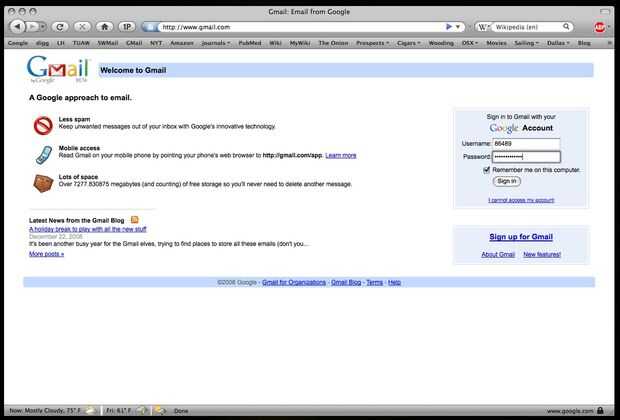Click the Mobile access phone icon
This screenshot has width=620, height=420.
(x=44, y=155)
